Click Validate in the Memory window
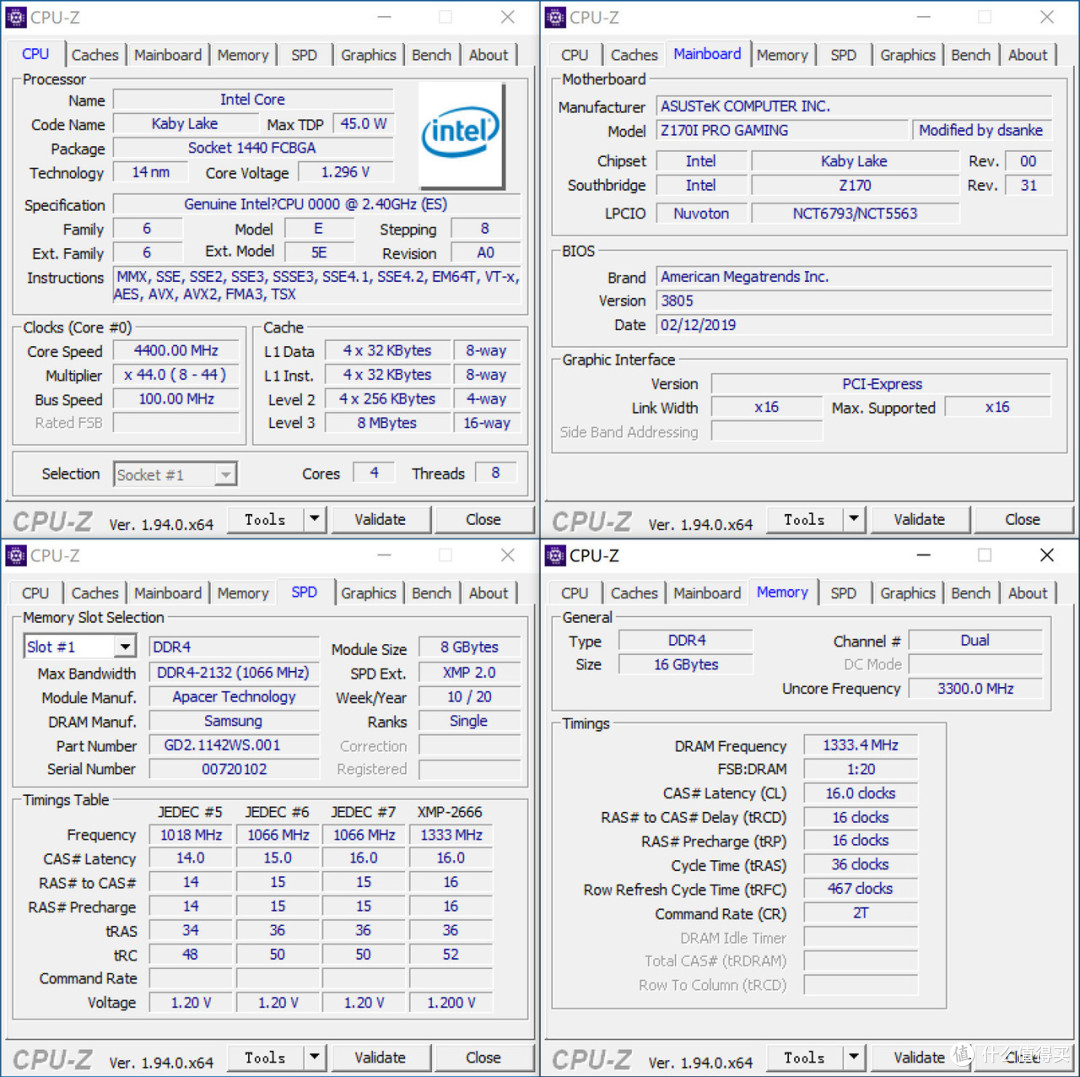Image resolution: width=1080 pixels, height=1077 pixels. click(x=920, y=1057)
